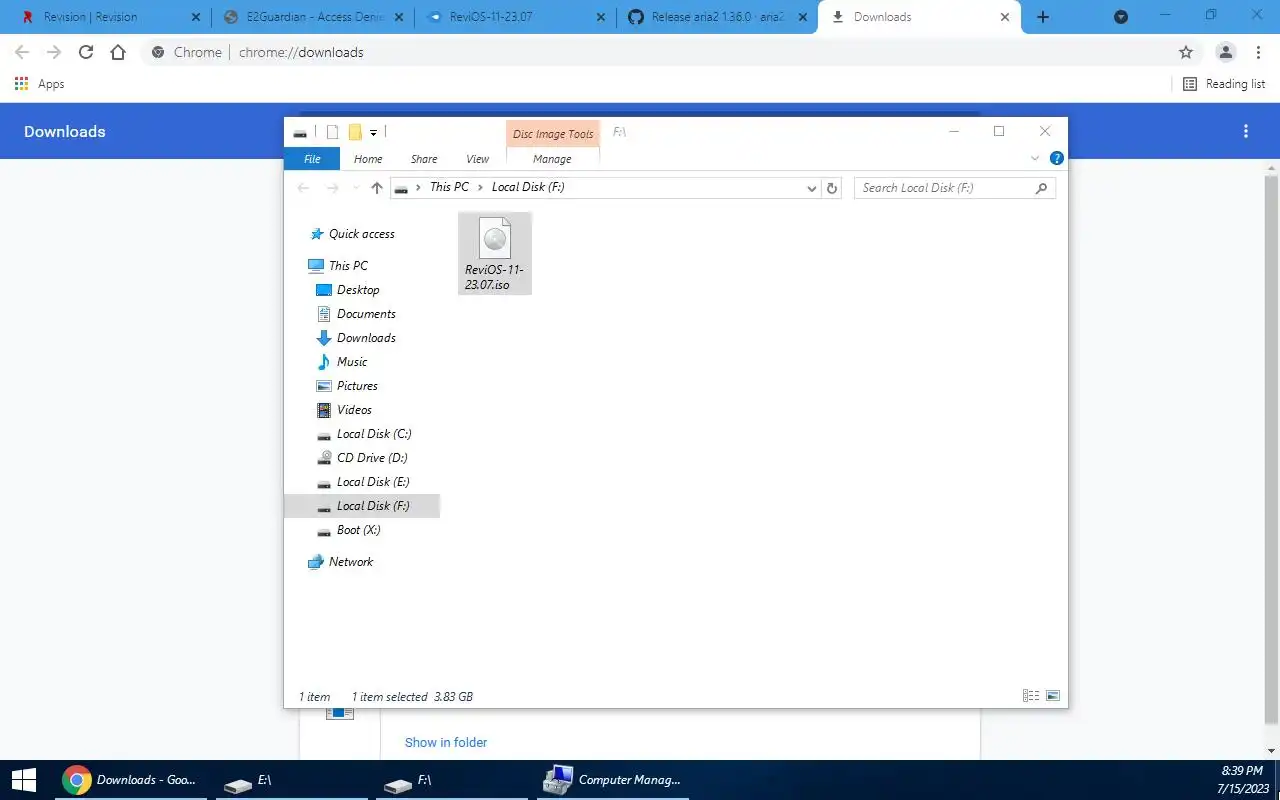The height and width of the screenshot is (800, 1280).
Task: Click the CD Drive (D:) disc icon
Action: pos(324,458)
